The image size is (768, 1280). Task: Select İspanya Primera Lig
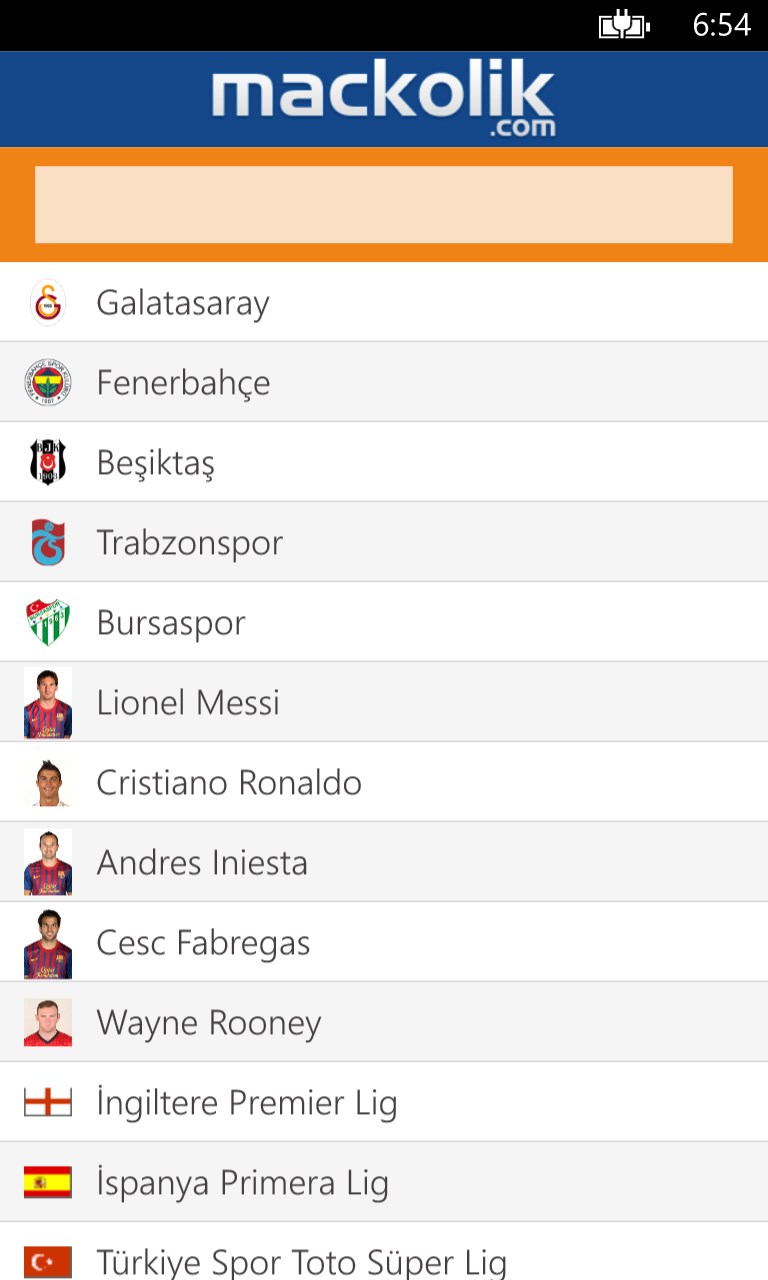(243, 1183)
